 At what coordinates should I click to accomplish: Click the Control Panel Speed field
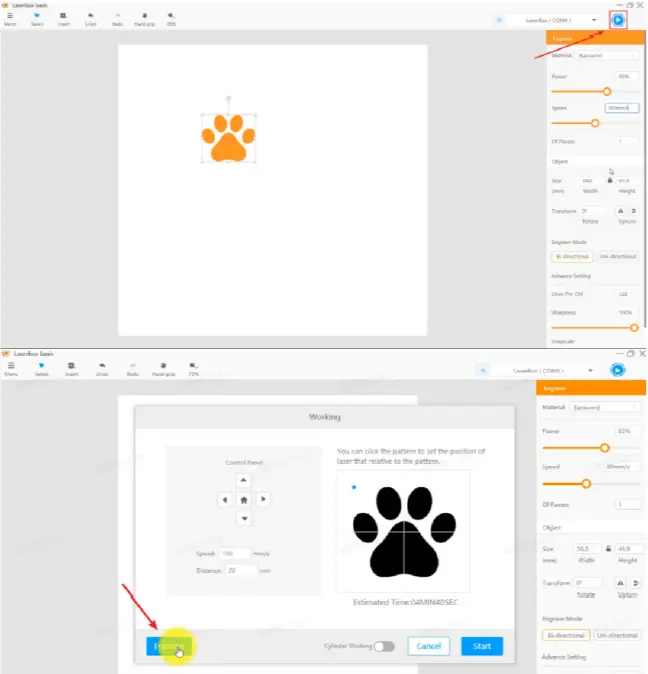tap(235, 554)
